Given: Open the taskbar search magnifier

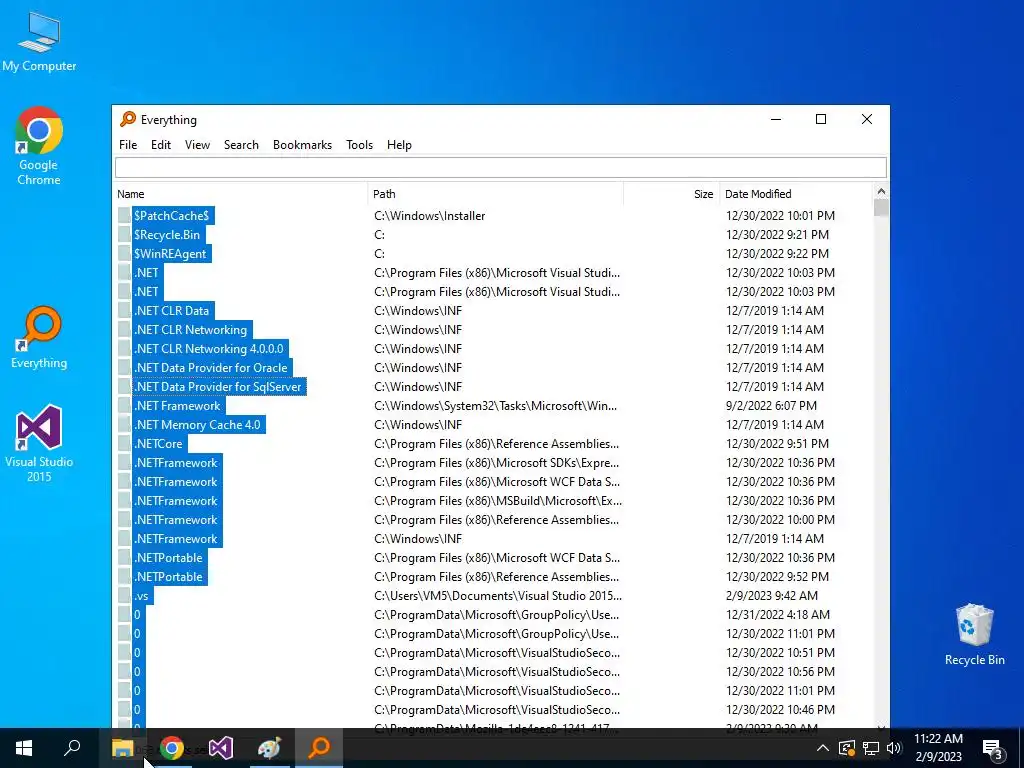Looking at the screenshot, I should click(72, 748).
